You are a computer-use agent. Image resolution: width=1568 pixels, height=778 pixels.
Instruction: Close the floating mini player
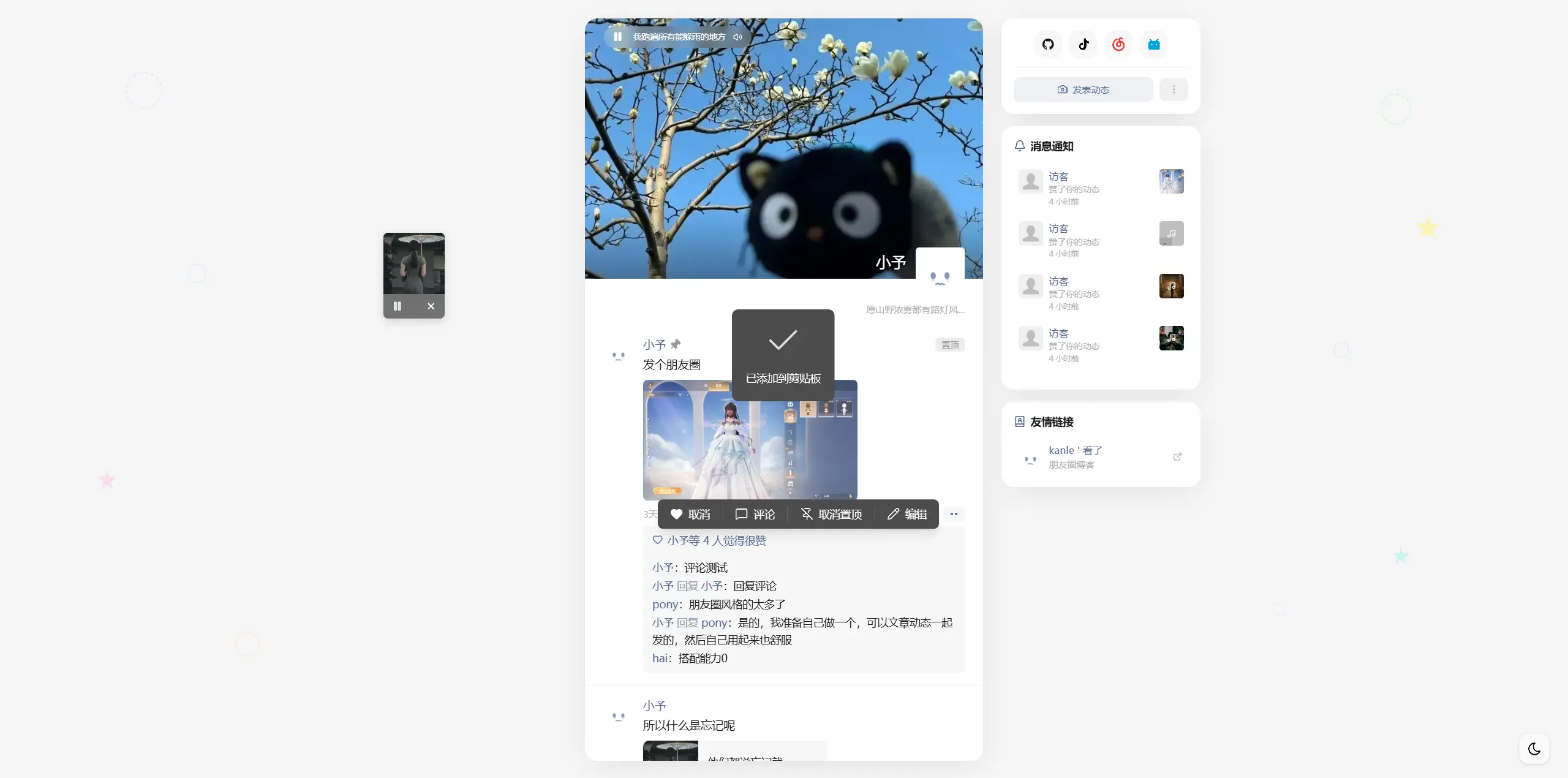coord(431,306)
